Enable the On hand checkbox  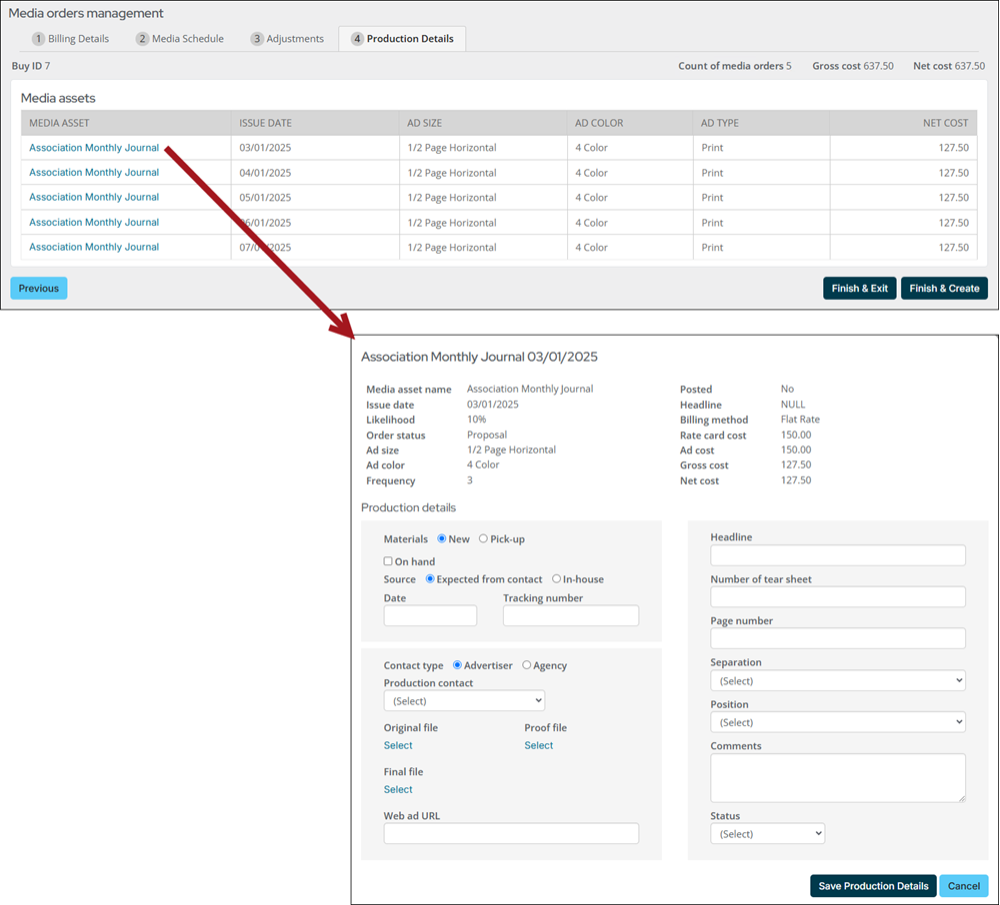[x=389, y=562]
